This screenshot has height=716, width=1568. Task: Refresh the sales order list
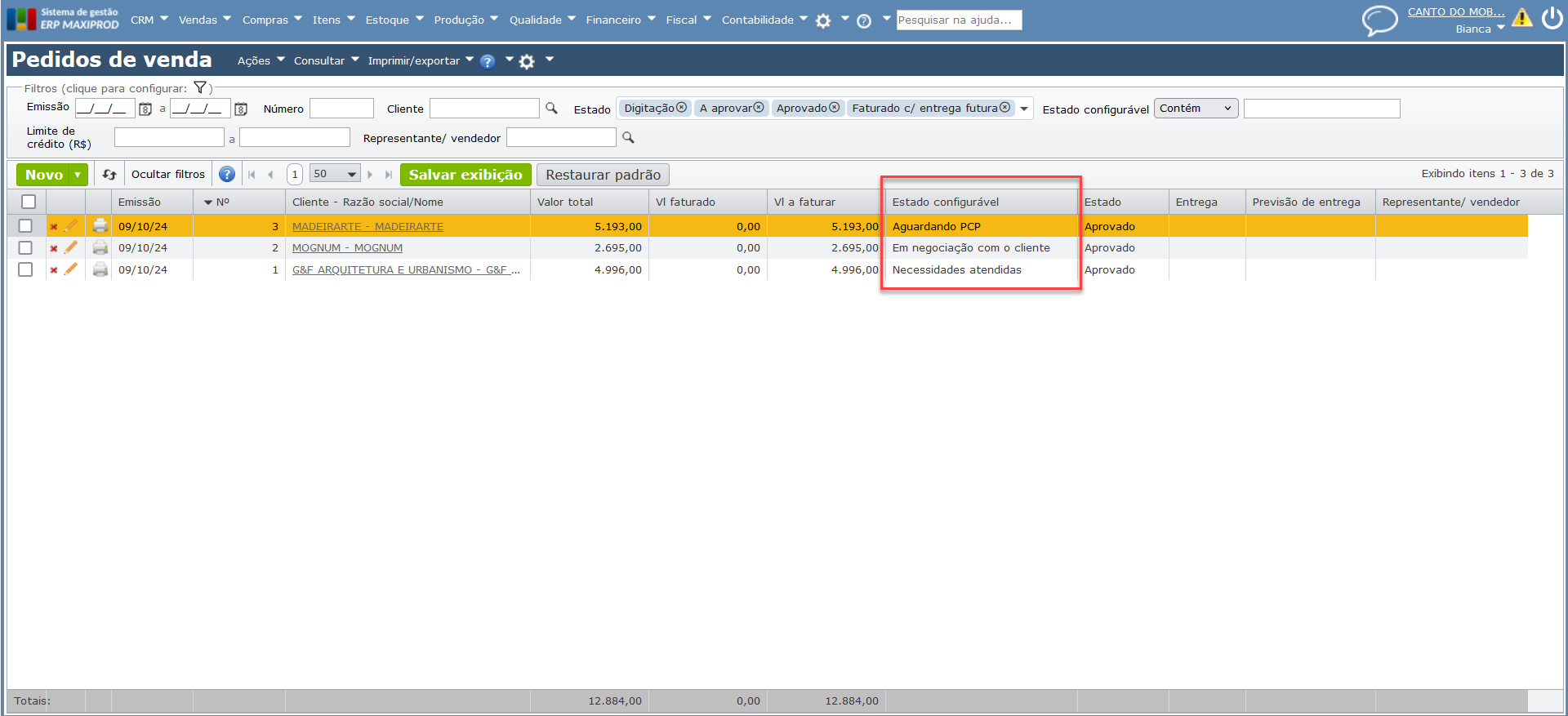[x=109, y=174]
